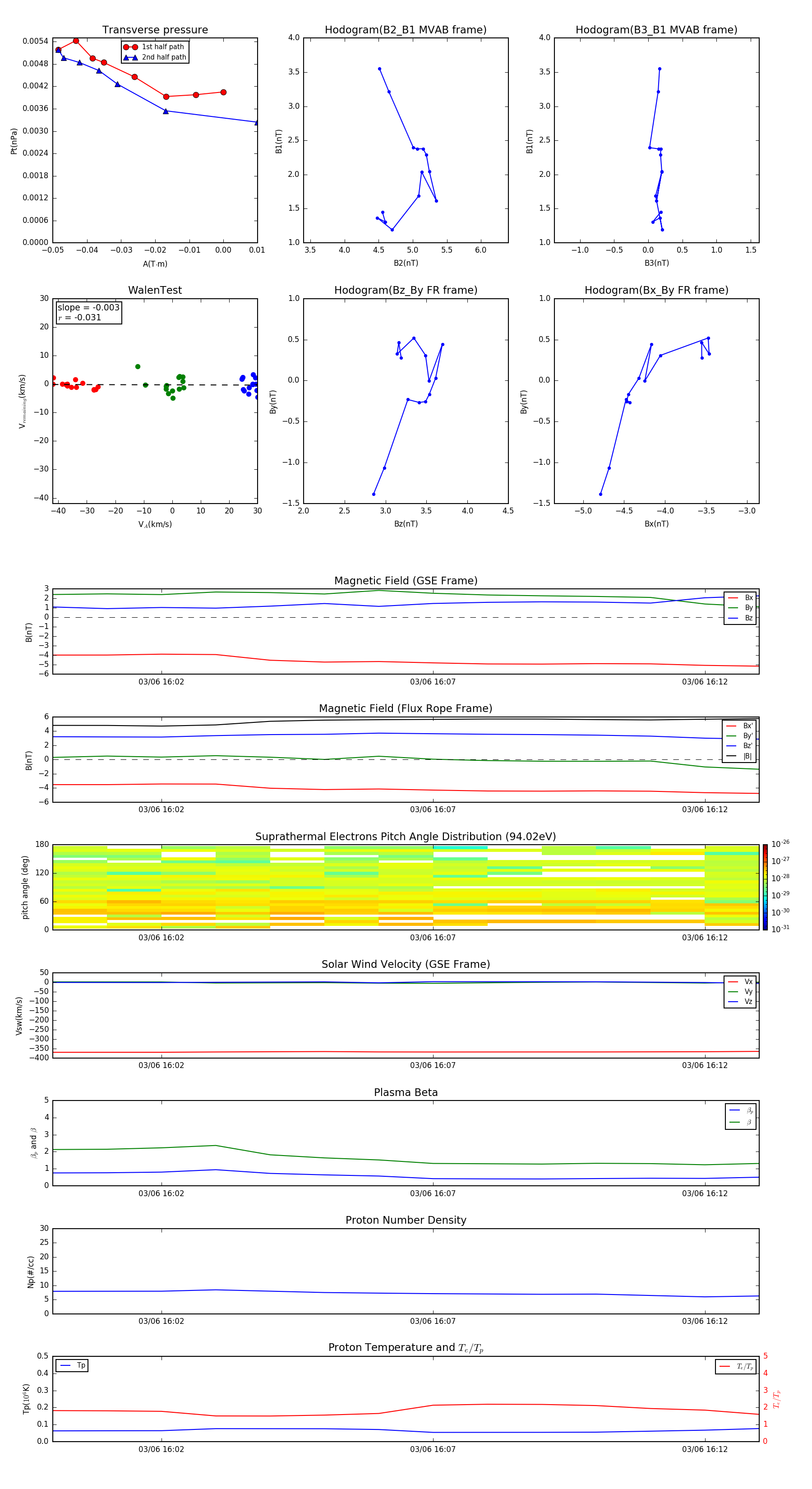Click the 10^-31 colorbar label
This screenshot has height=1489, width=812.
780,929
